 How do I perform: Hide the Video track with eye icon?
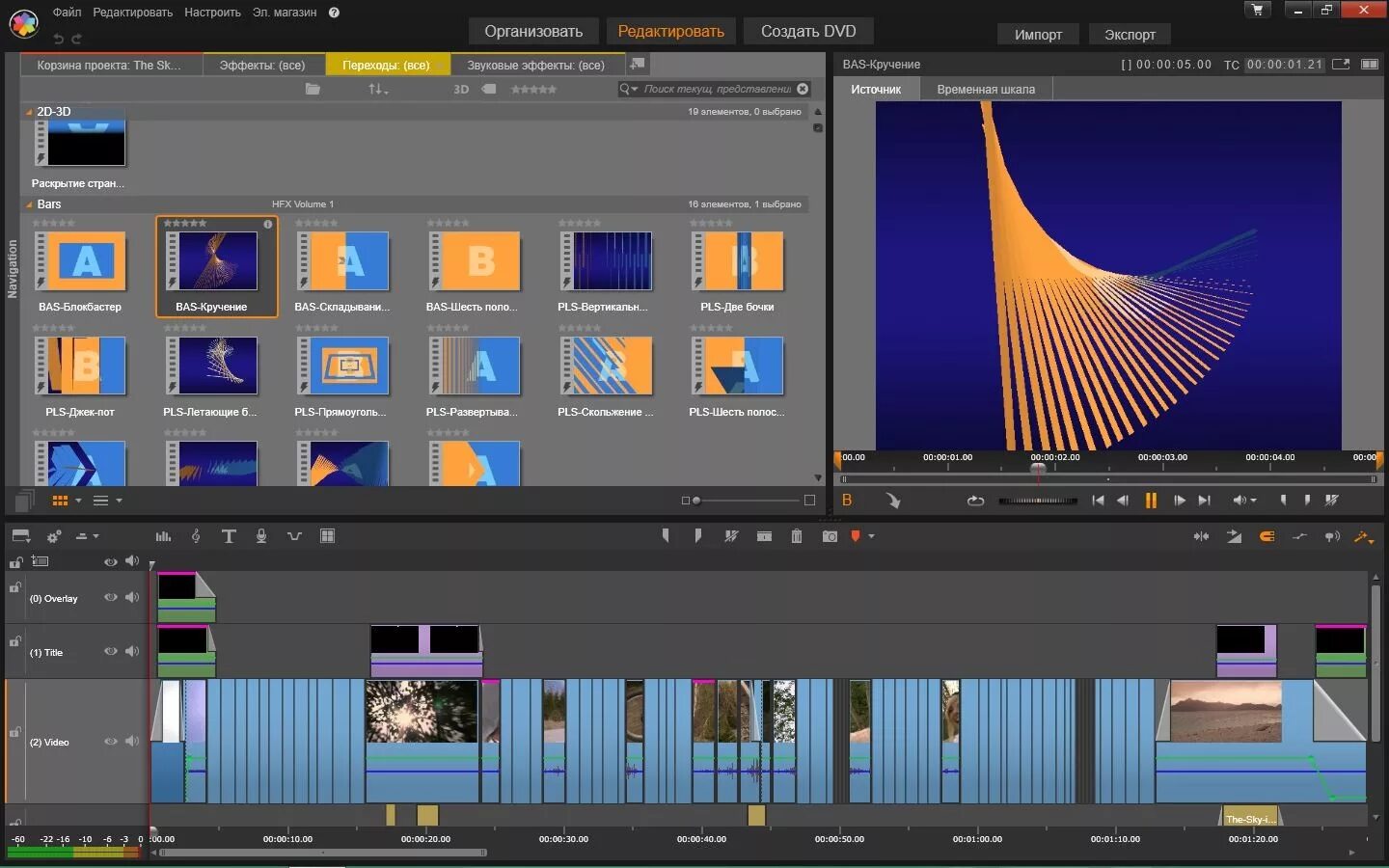click(111, 742)
